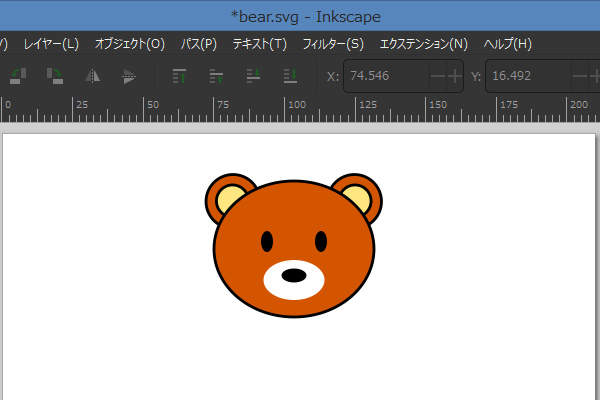Click the rotate 90° counter-clockwise icon
This screenshot has height=400, width=600.
[x=18, y=76]
